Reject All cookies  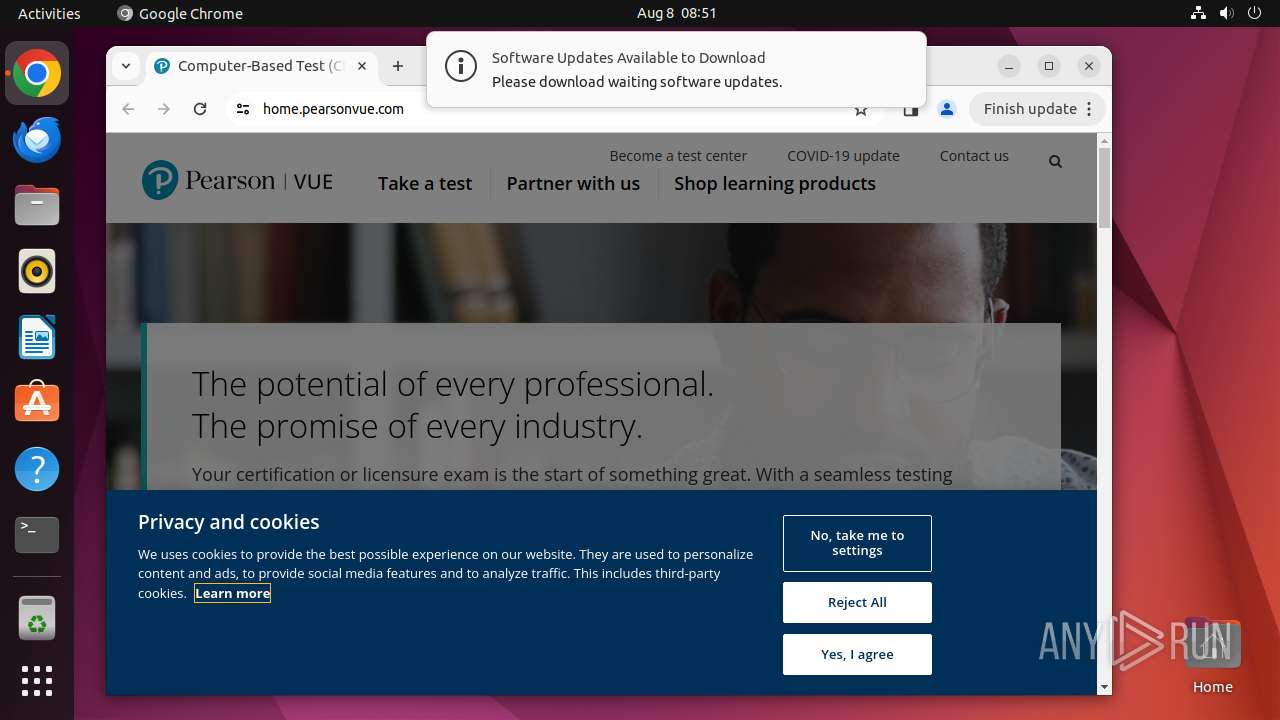(857, 602)
